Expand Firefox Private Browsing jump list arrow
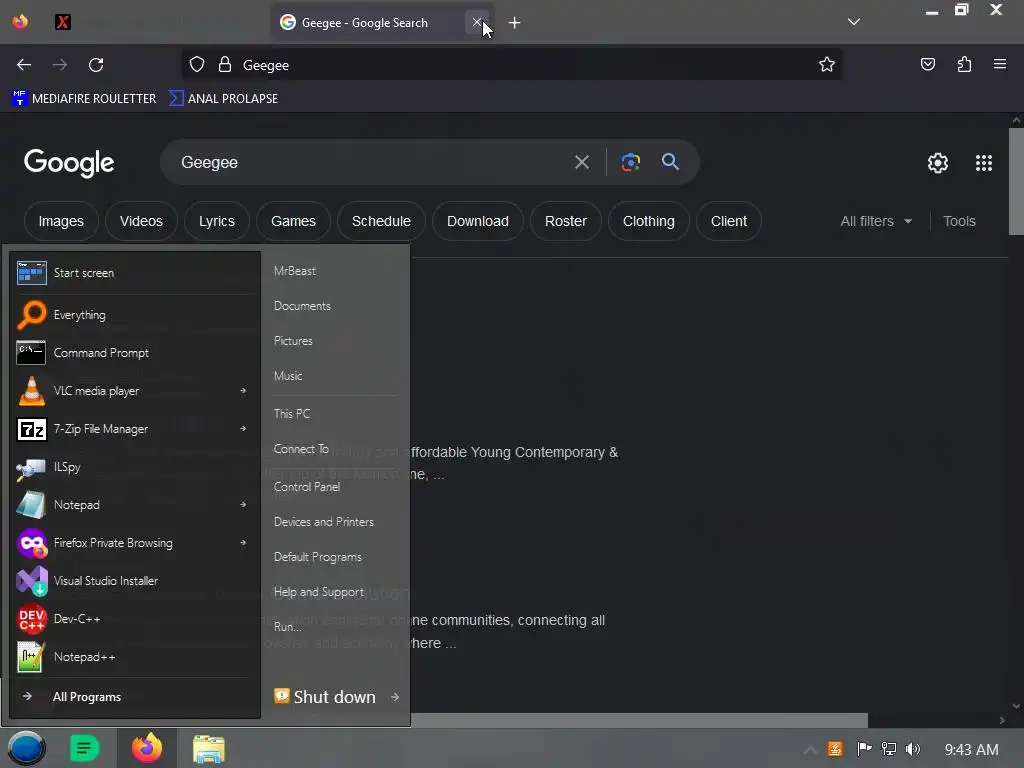The image size is (1024, 768). pos(243,542)
